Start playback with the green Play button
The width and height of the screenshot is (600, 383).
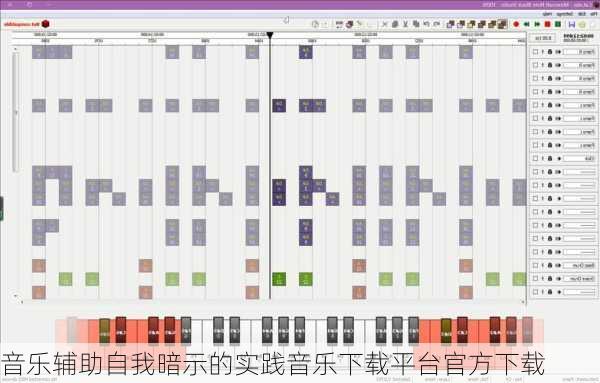[x=558, y=24]
